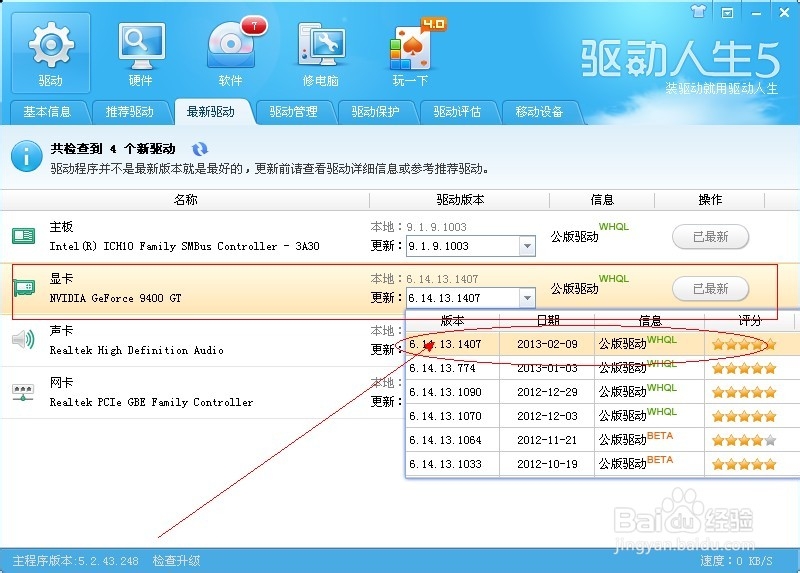
Task: Click the 操作 column header
Action: pyautogui.click(x=710, y=200)
